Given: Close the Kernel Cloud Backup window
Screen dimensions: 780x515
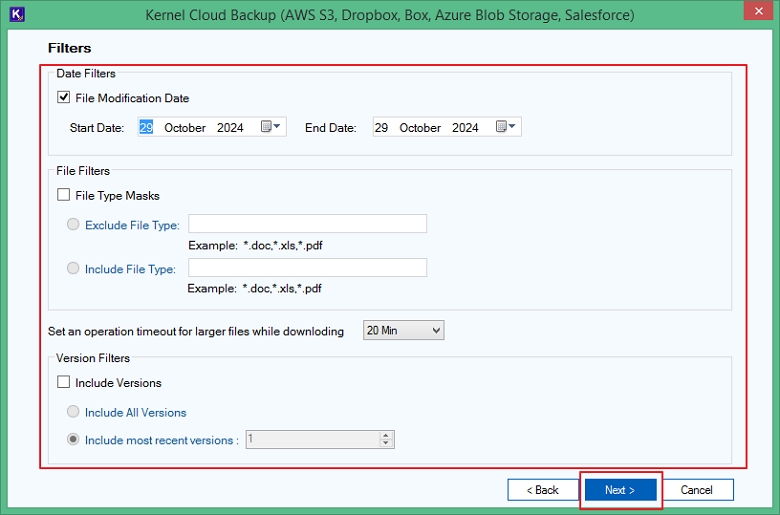Looking at the screenshot, I should (758, 11).
